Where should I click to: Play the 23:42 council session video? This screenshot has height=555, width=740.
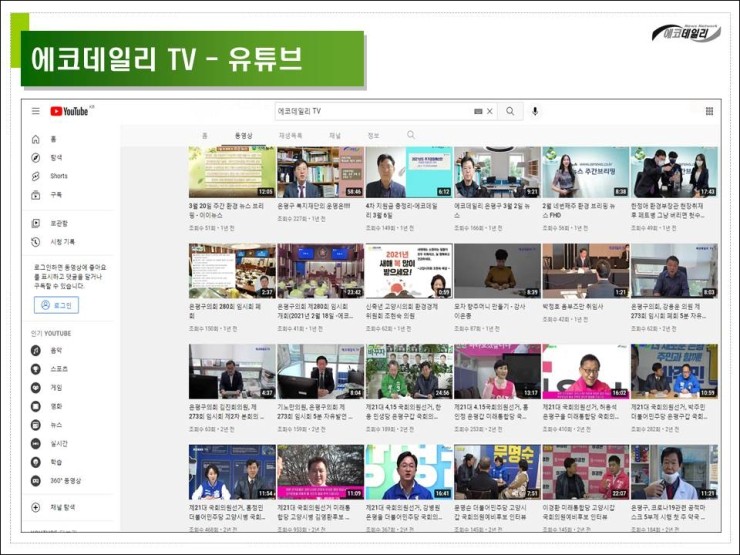[320, 271]
